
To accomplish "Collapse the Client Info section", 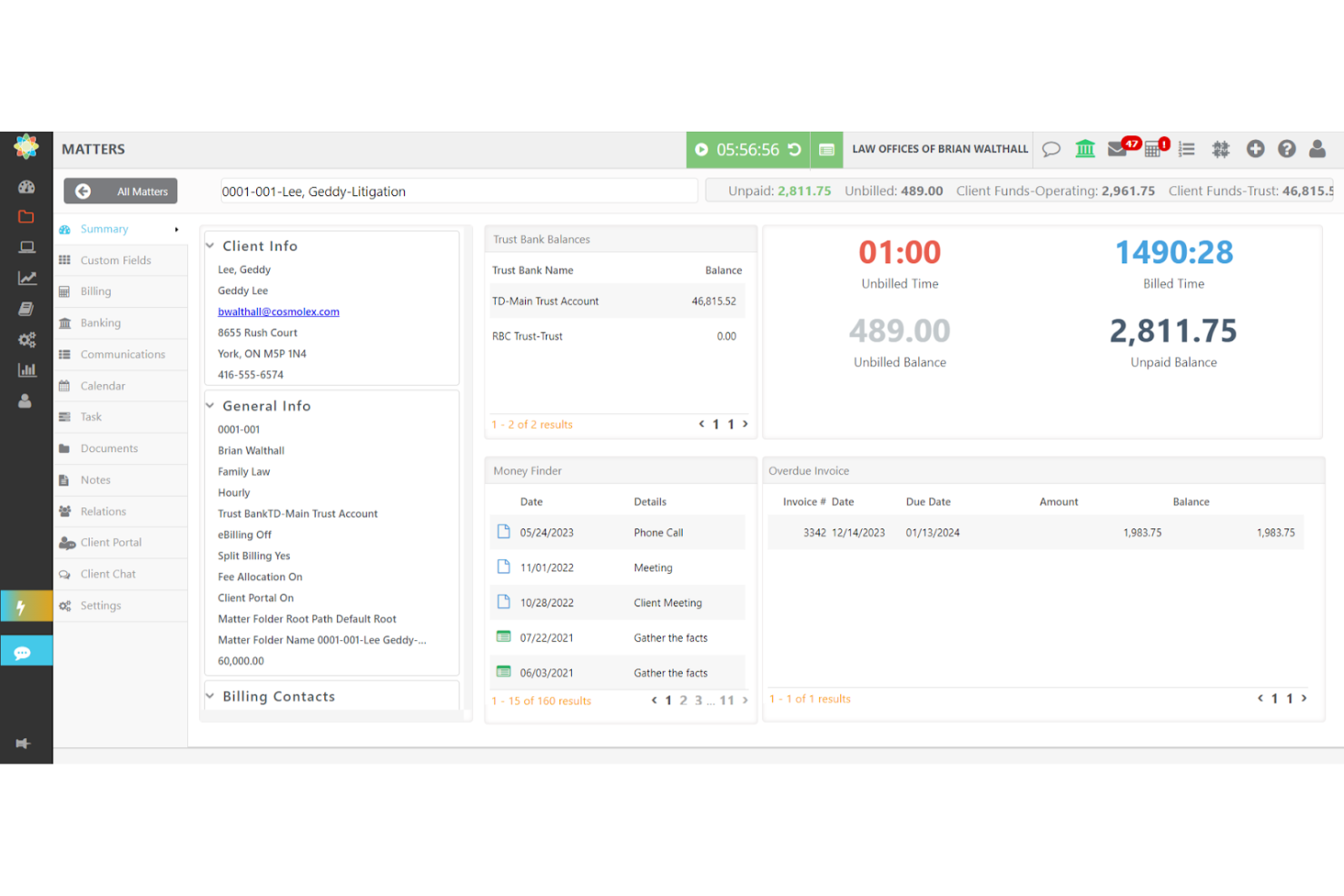I will click(210, 245).
